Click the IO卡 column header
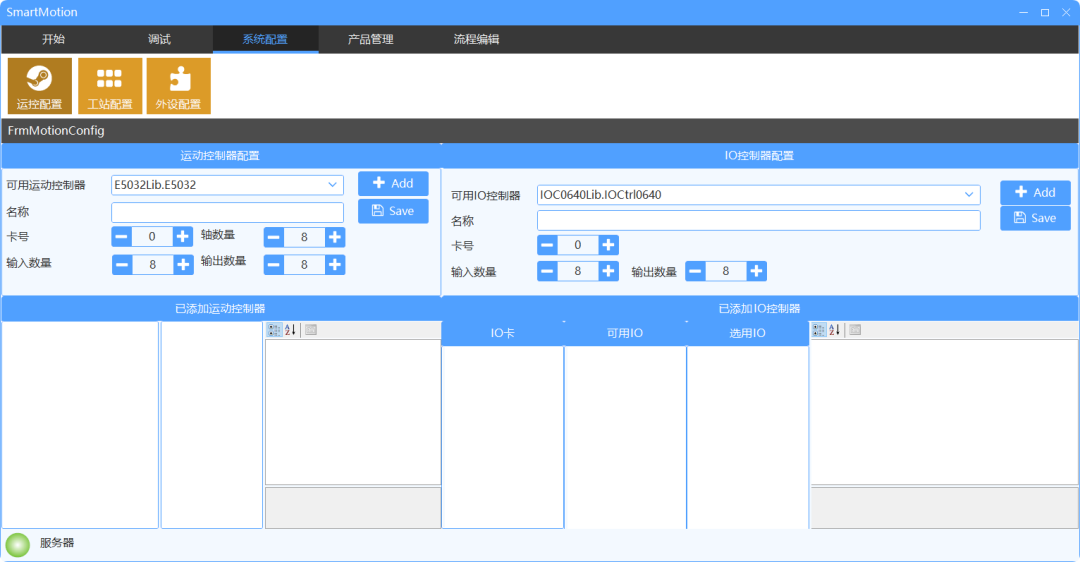 tap(502, 333)
